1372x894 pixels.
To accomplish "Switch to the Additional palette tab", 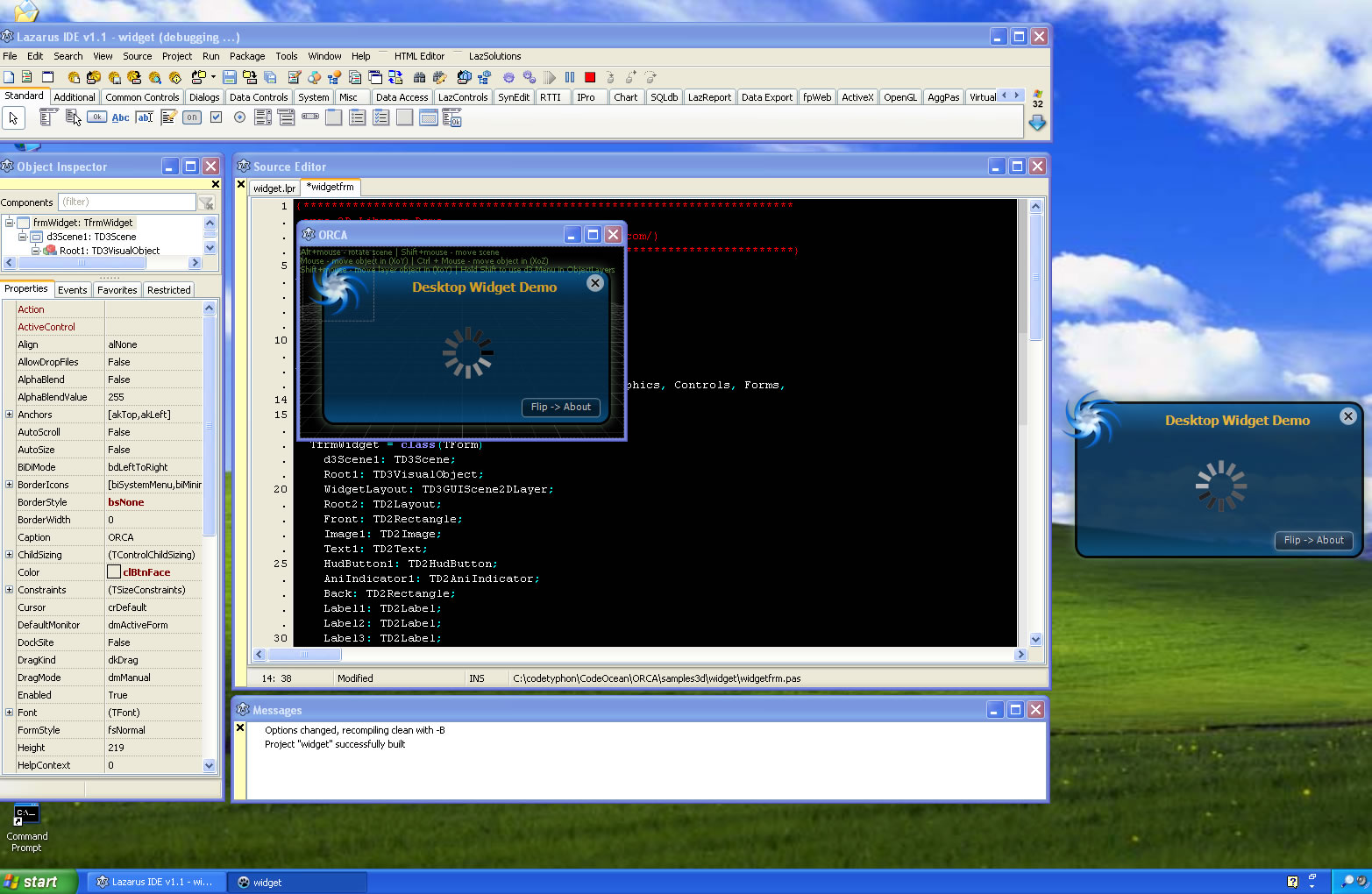I will [x=75, y=97].
